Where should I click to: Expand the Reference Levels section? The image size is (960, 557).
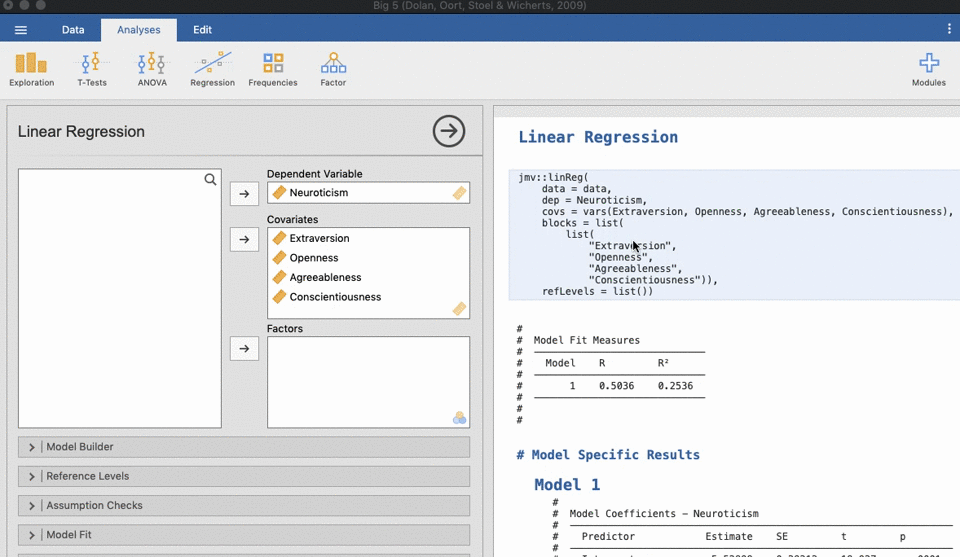pos(244,476)
